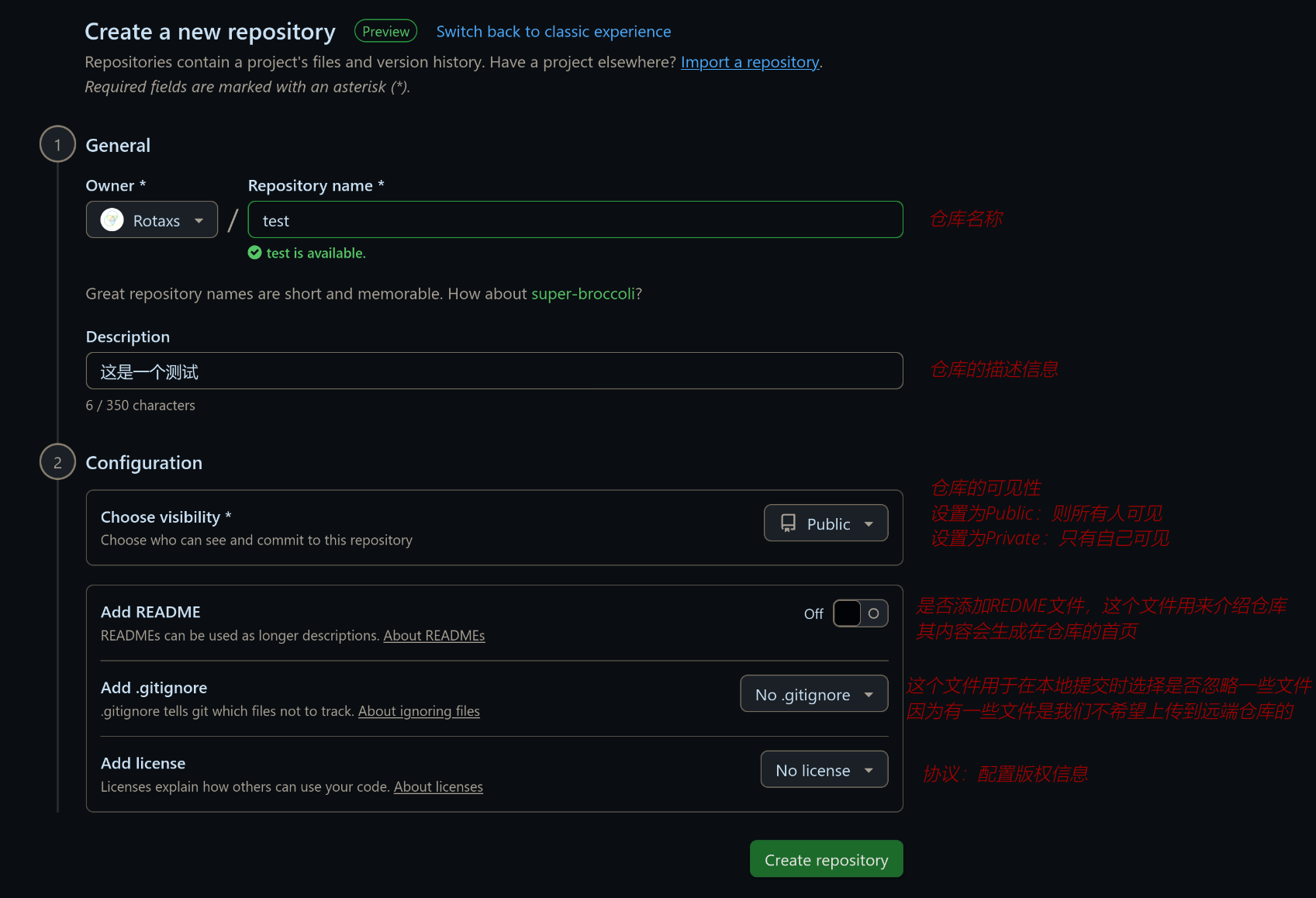1316x898 pixels.
Task: Open the About READMEs link
Action: [433, 636]
